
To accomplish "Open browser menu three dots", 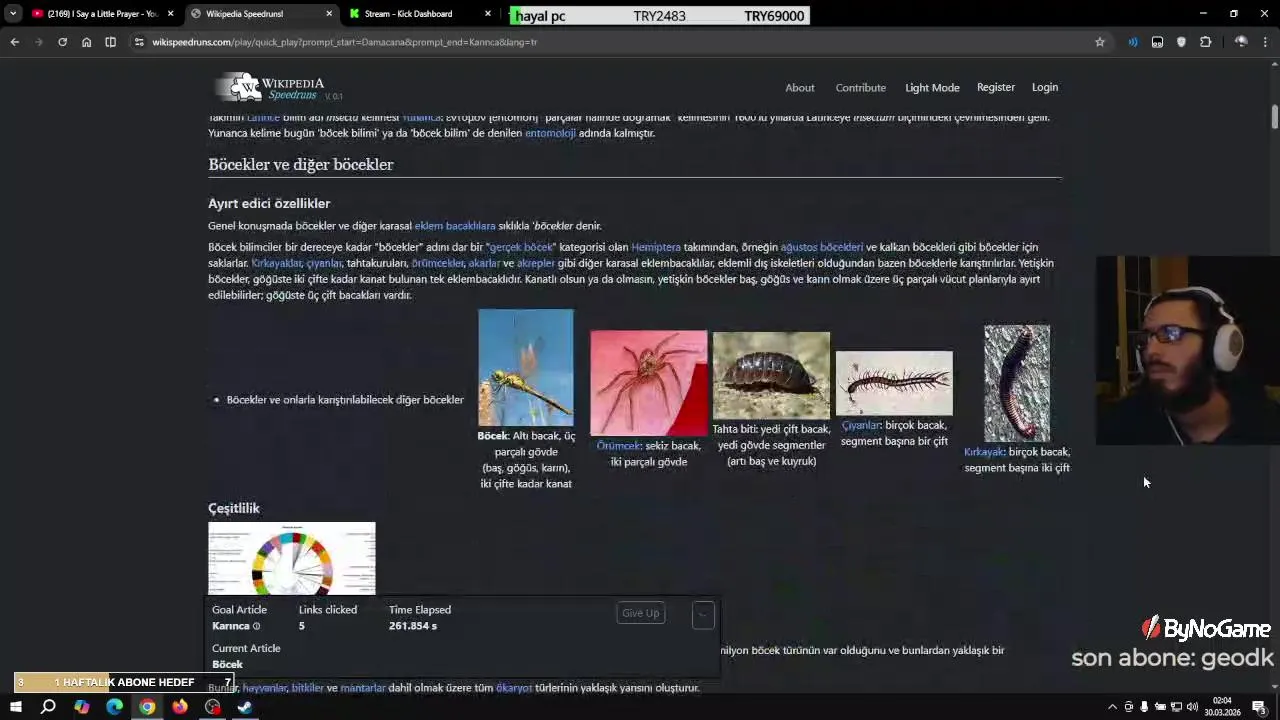I will [x=1266, y=42].
